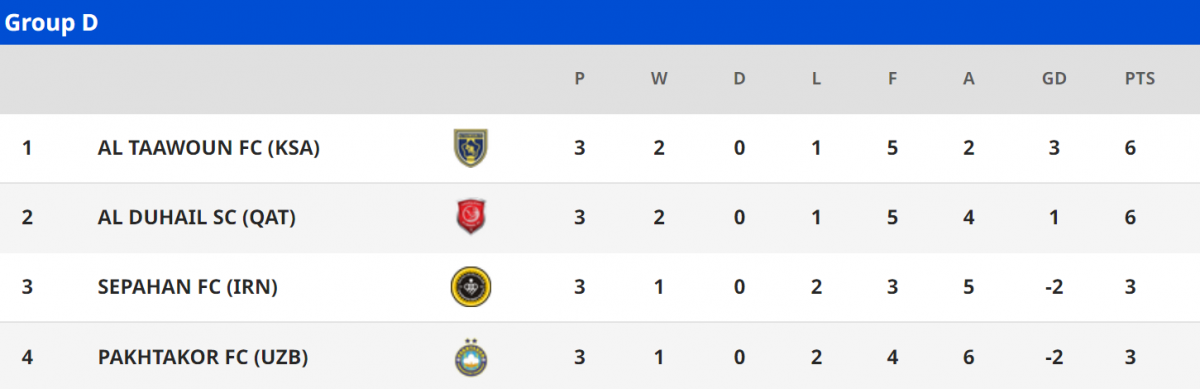The image size is (1200, 389).
Task: Click the Al Taawoun FC club crest
Action: coord(471,148)
